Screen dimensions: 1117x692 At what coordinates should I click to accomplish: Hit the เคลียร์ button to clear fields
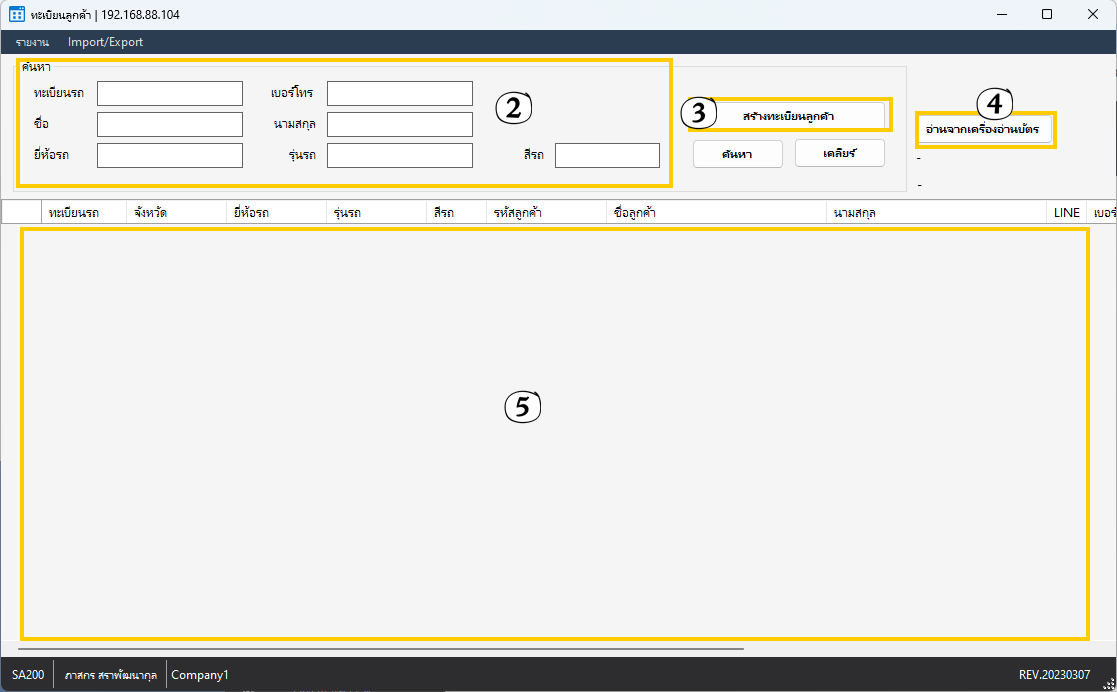click(x=839, y=153)
